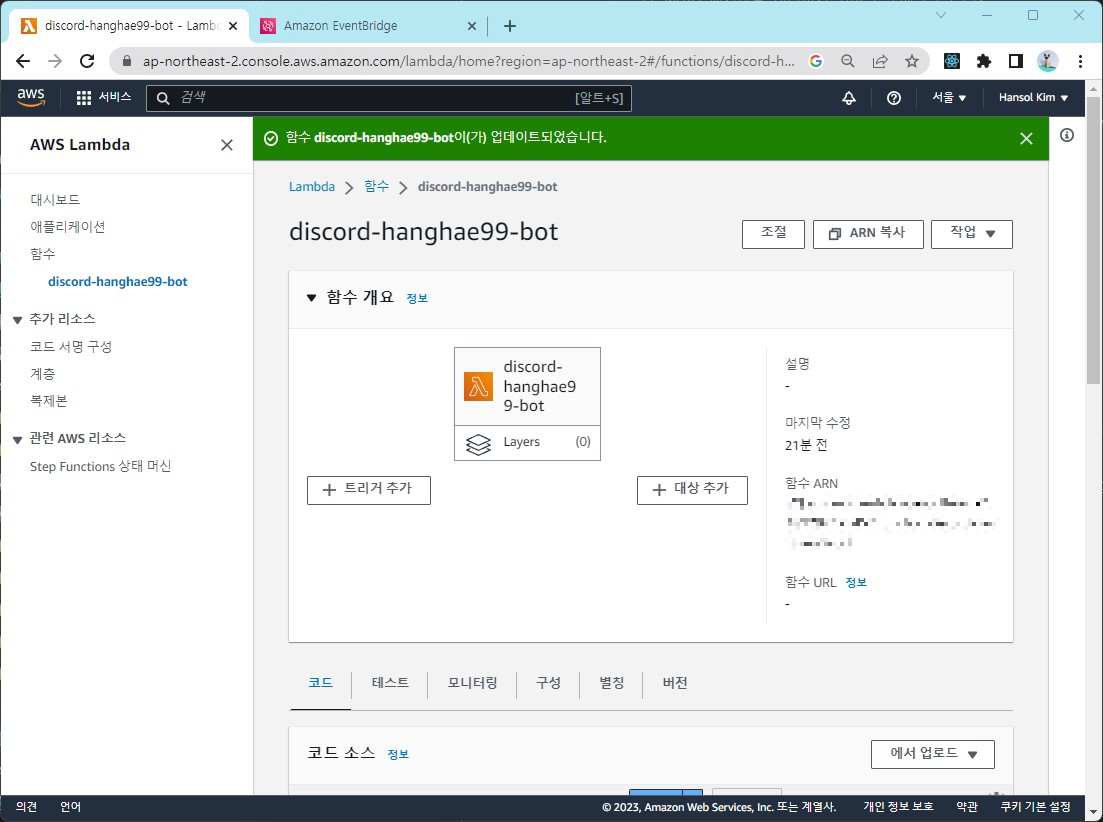Open the tab search chevron
The width and height of the screenshot is (1103, 822).
point(941,15)
